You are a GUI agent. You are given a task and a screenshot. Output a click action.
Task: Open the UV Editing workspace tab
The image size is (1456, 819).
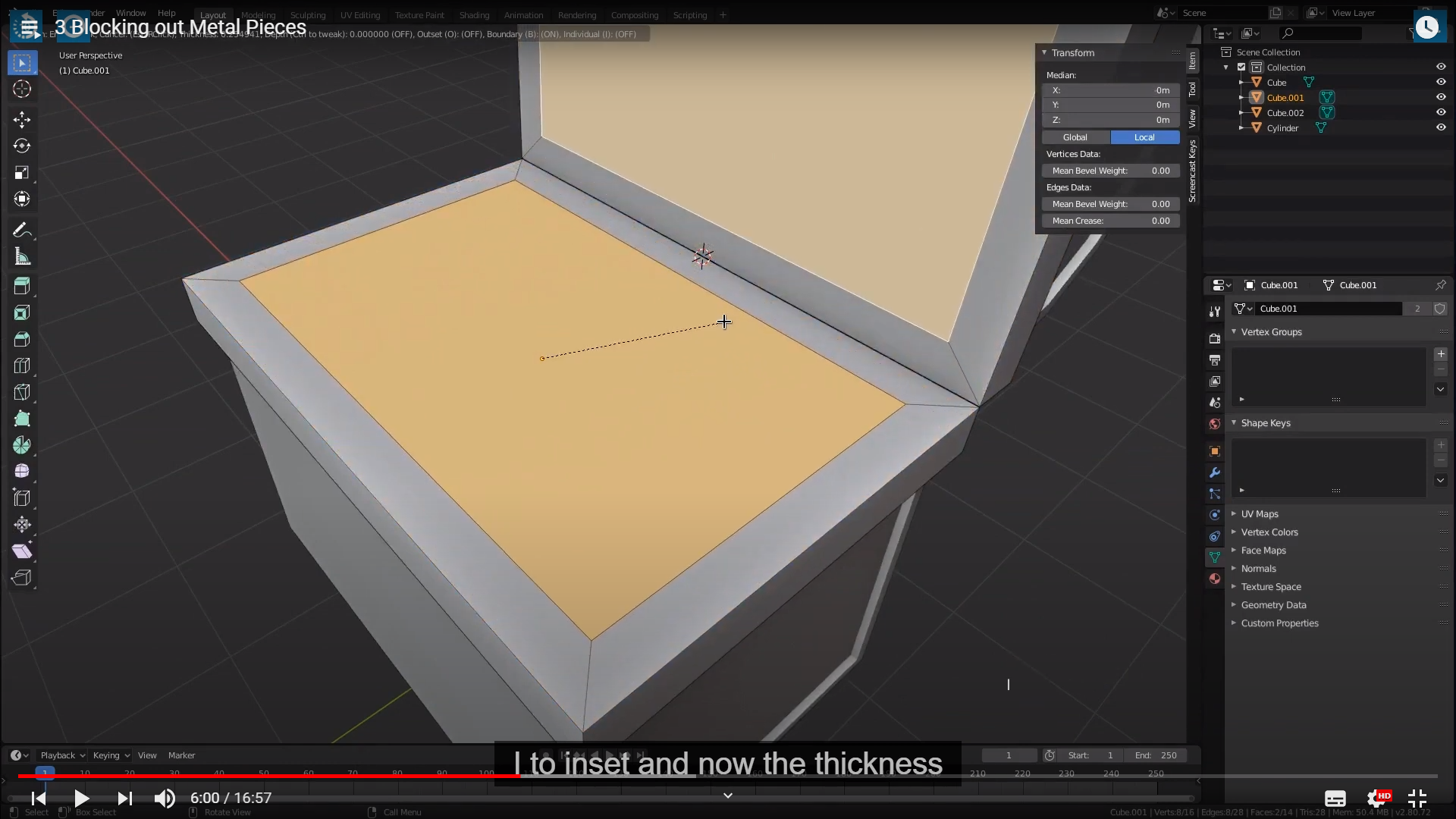coord(360,14)
